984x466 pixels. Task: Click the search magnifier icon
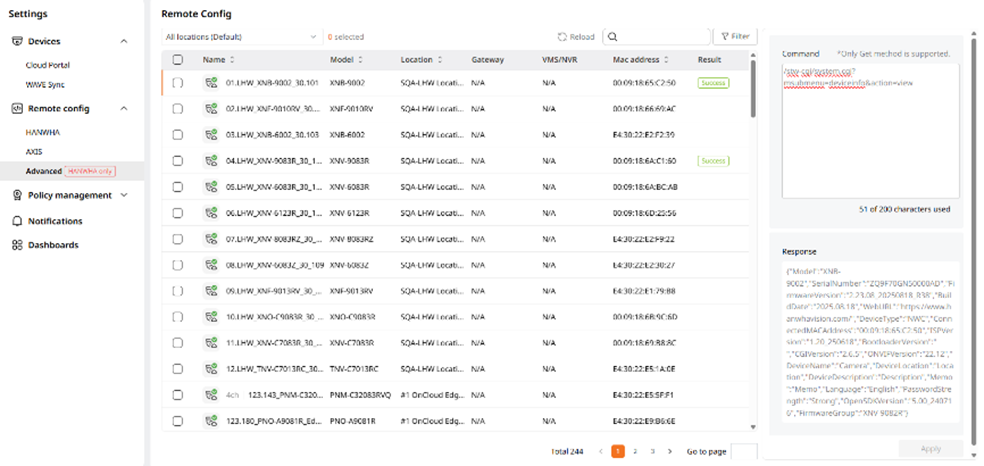click(x=612, y=37)
